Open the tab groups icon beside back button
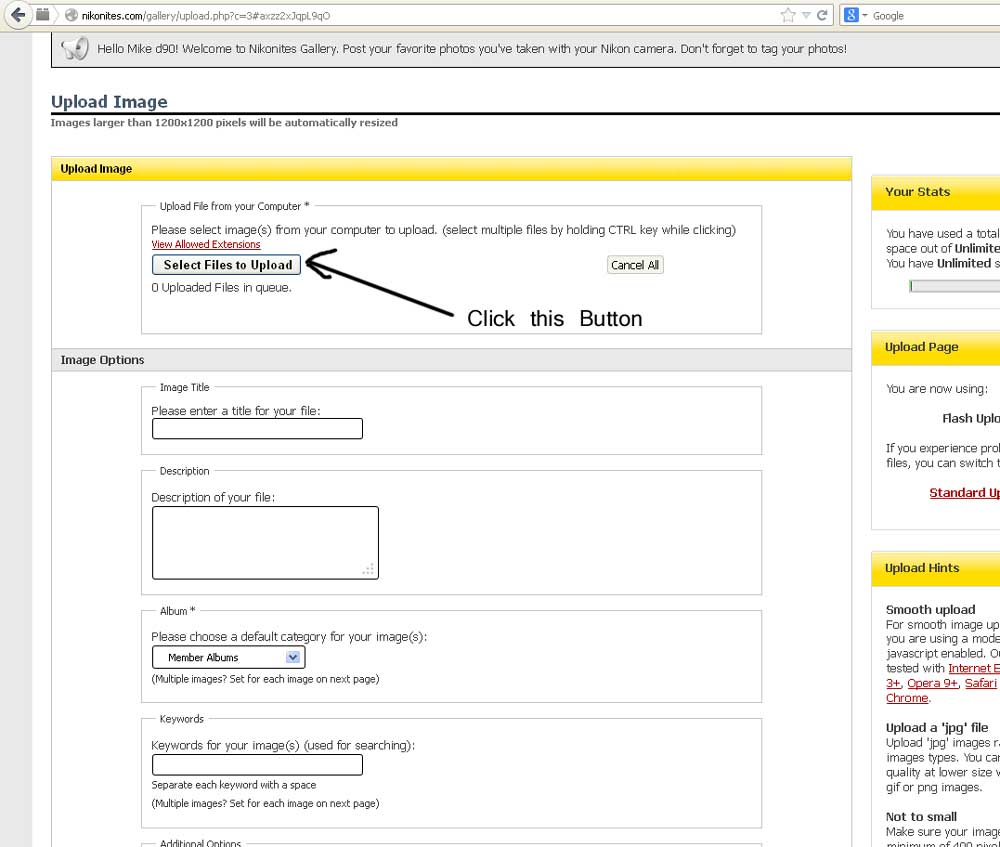 (x=42, y=15)
